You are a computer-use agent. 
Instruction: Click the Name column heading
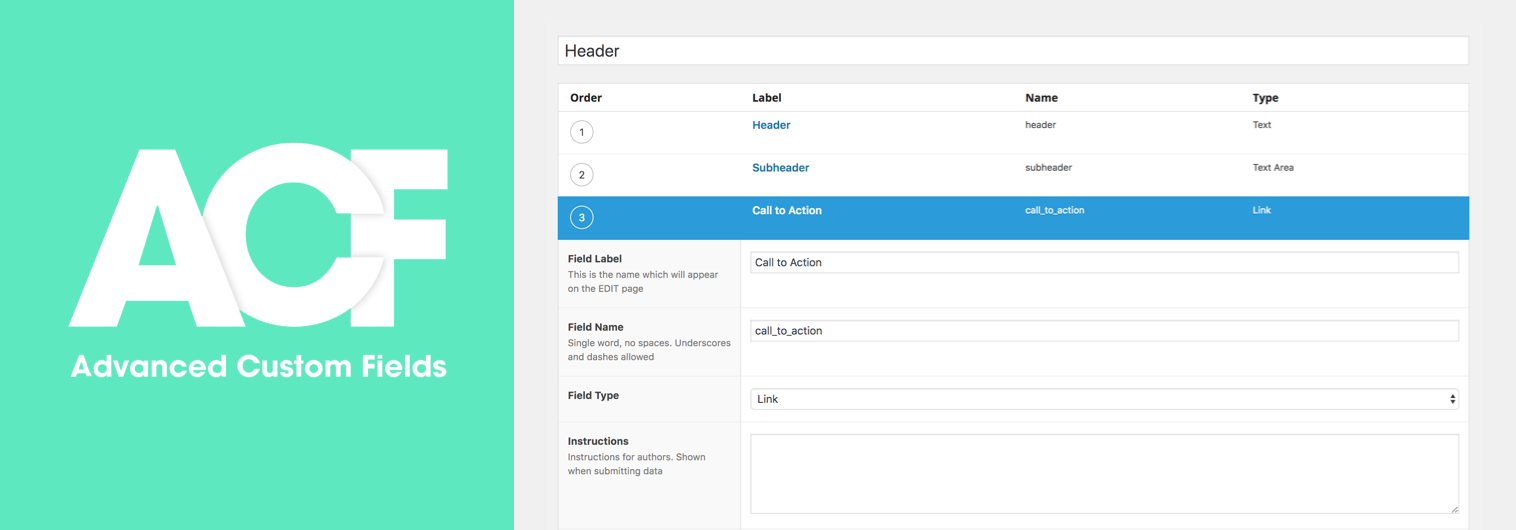click(x=1041, y=98)
